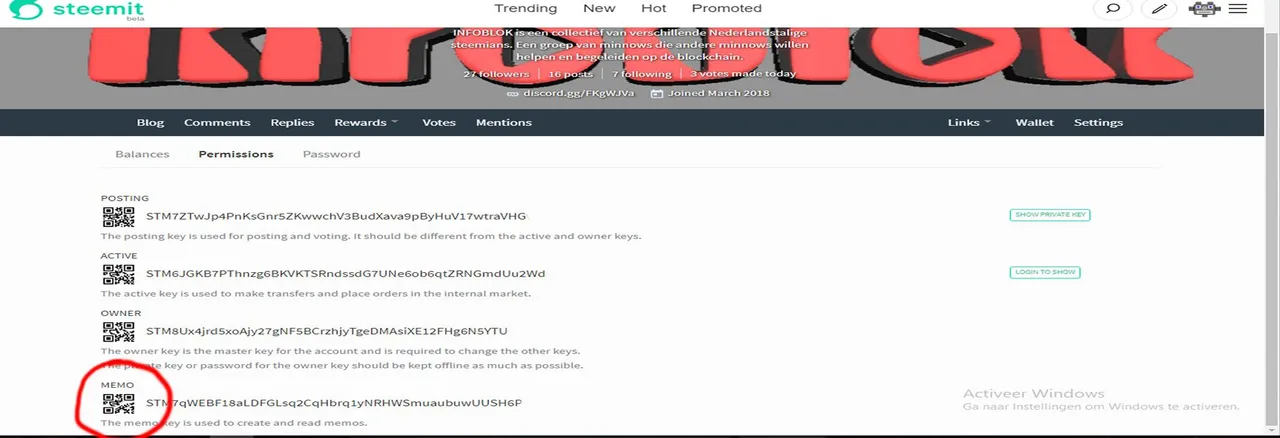Screen dimensions: 1280x438
Task: Click the posting public key STM7ZTwJp4
Action: tap(336, 216)
